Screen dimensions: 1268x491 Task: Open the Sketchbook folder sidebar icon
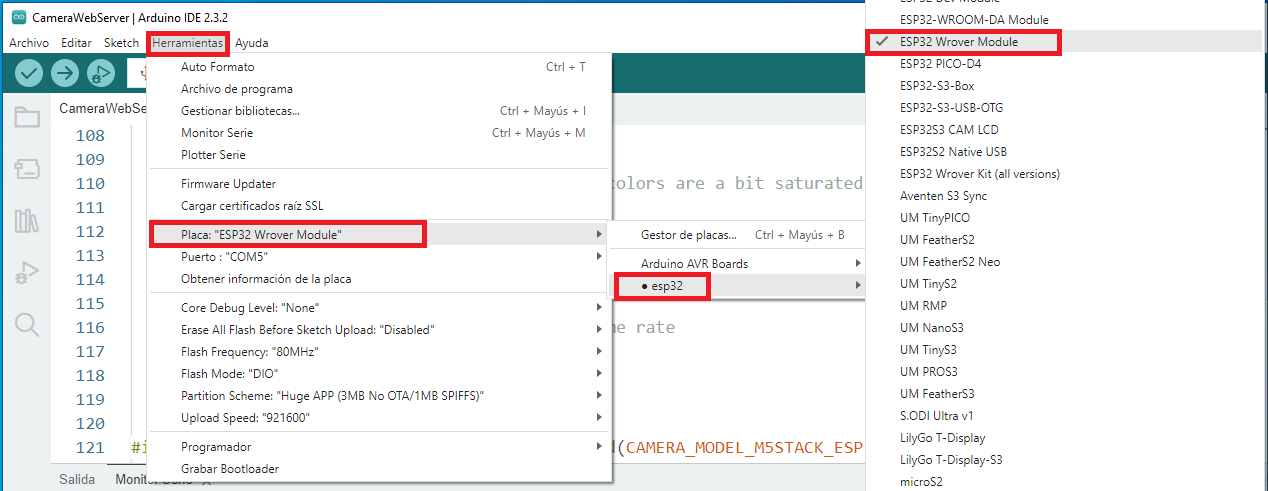coord(27,118)
